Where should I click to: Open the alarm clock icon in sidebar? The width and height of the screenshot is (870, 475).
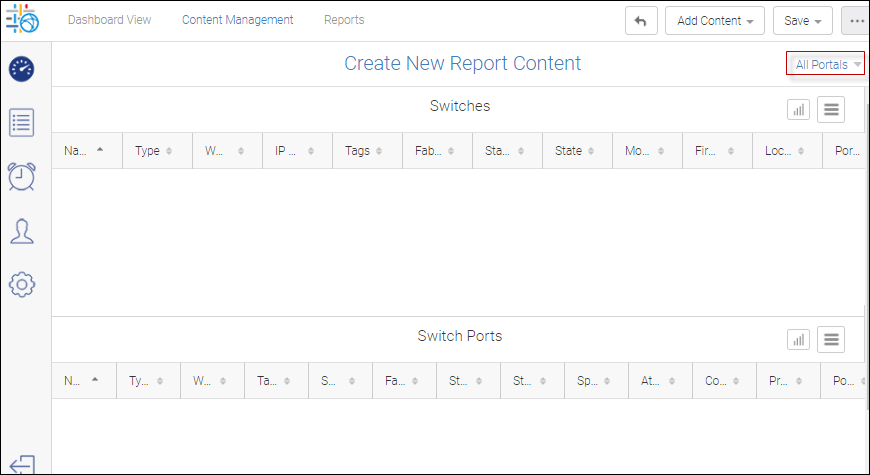(x=22, y=176)
